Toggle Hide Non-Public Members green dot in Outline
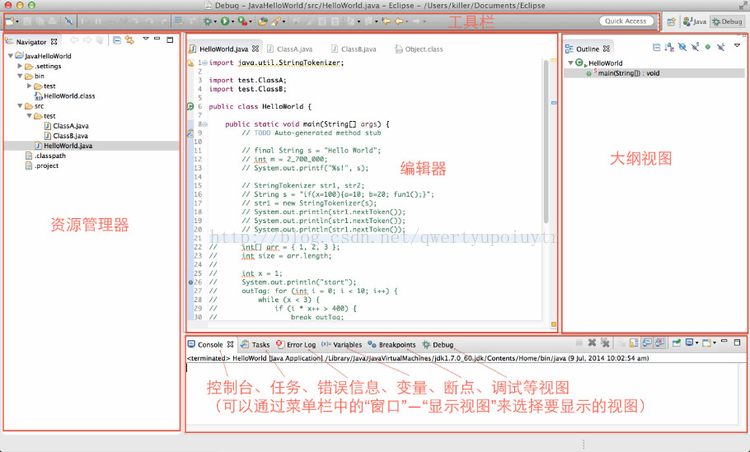Viewport: 750px width, 452px height. tap(708, 47)
